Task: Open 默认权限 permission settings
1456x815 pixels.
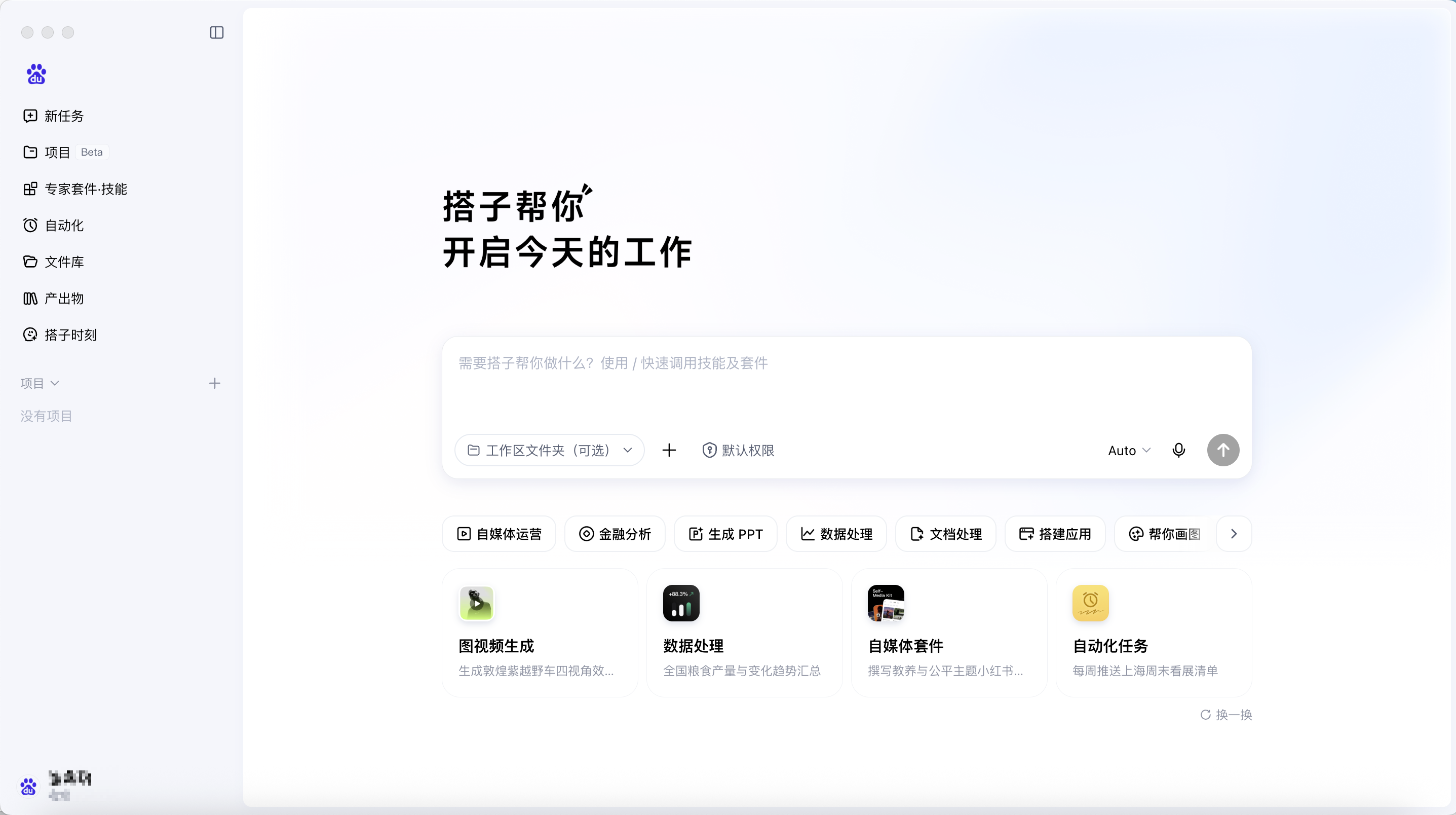Action: click(x=738, y=450)
